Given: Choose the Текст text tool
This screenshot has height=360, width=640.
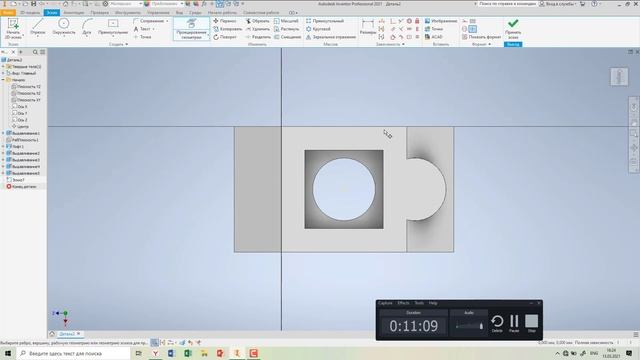Looking at the screenshot, I should click(x=144, y=29).
